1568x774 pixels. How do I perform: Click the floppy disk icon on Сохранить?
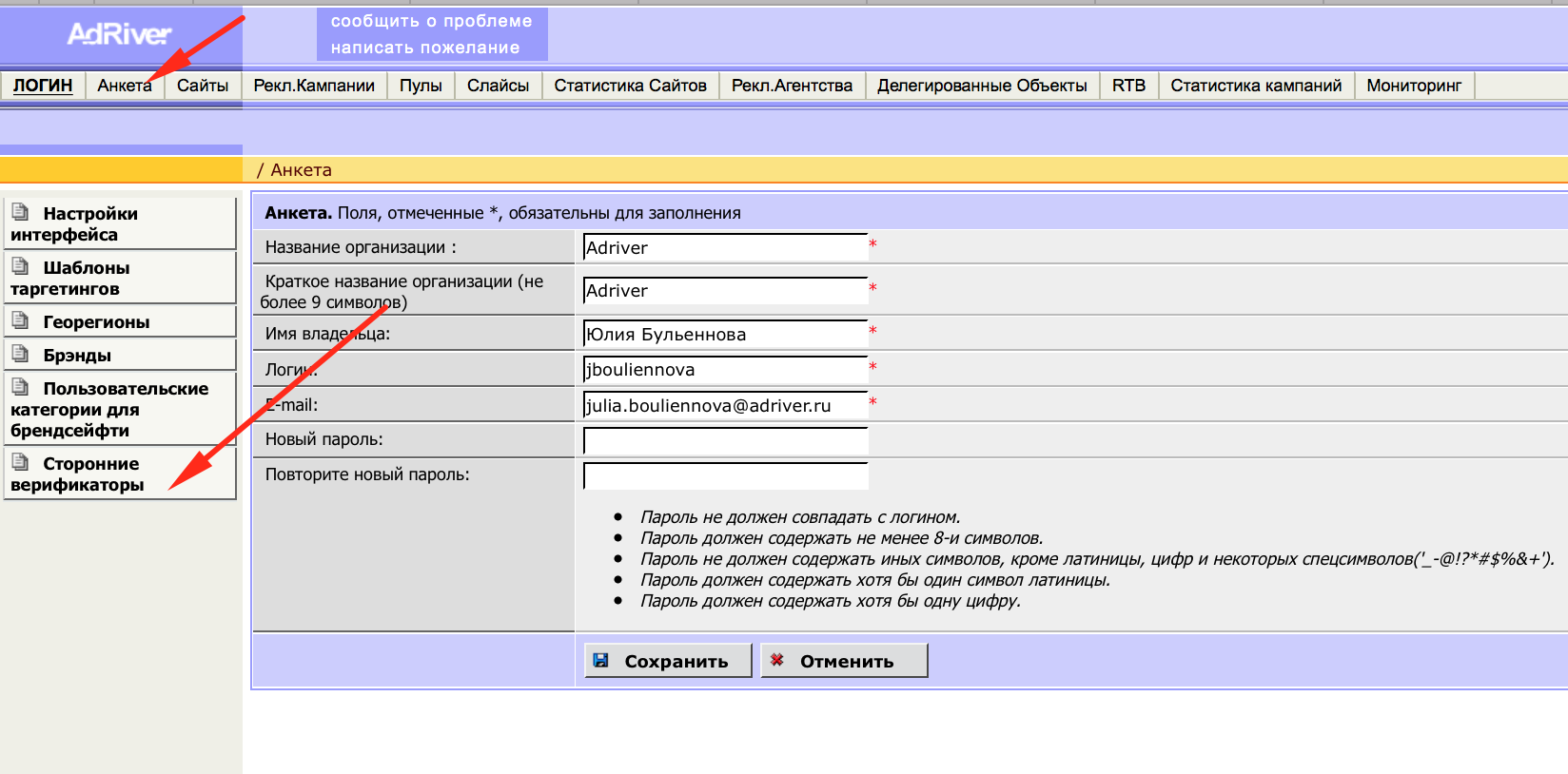coord(601,660)
